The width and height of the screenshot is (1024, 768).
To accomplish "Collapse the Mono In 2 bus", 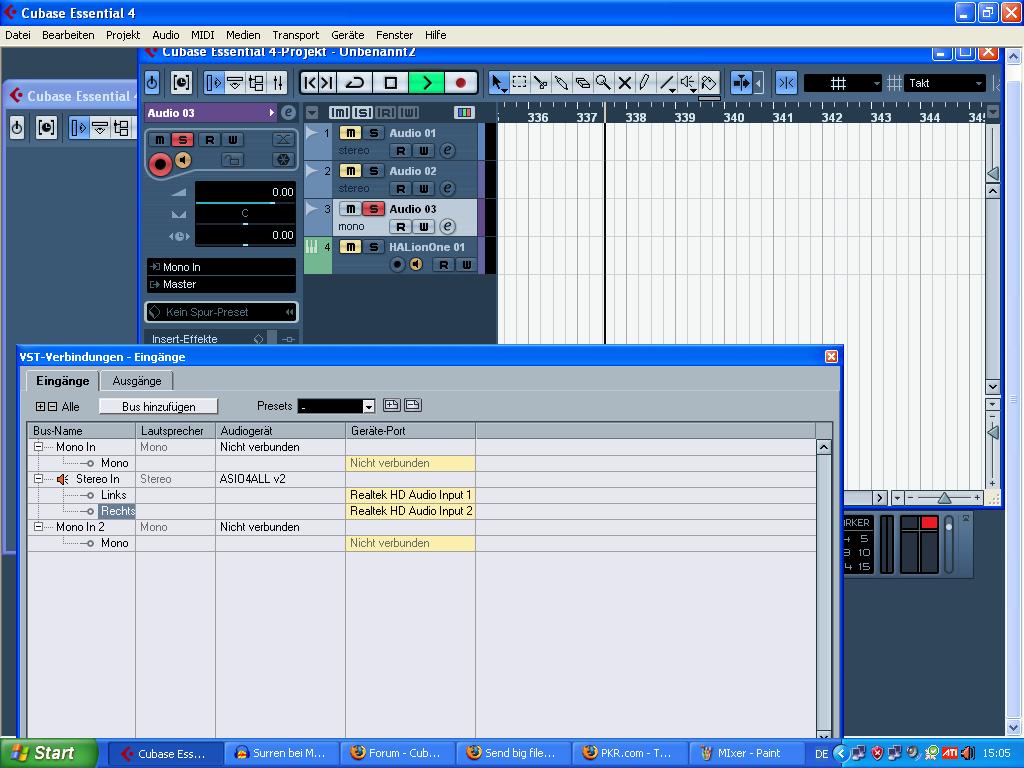I will coord(39,527).
